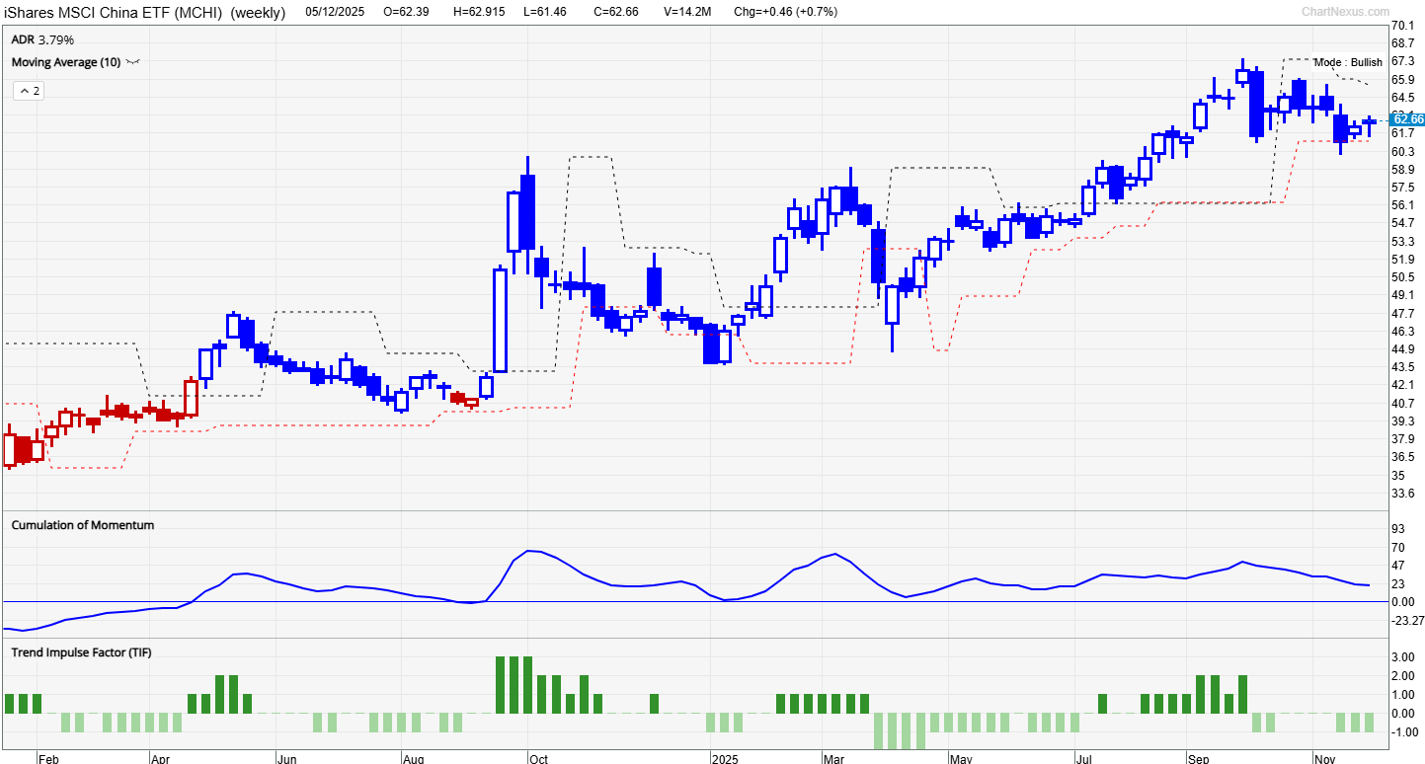Viewport: 1425px width, 764px height.
Task: Select the Oct label on the date axis
Action: (538, 759)
